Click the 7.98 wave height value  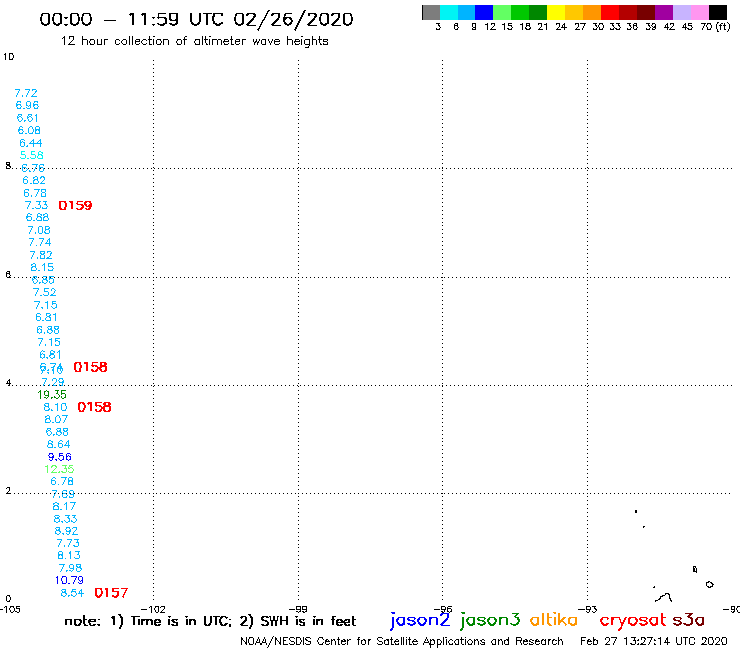[x=70, y=568]
